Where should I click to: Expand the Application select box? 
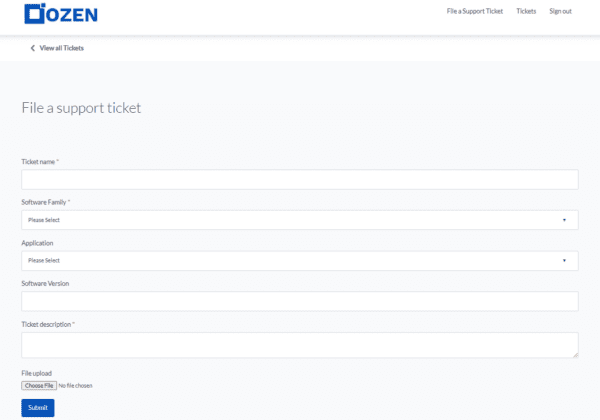tap(299, 261)
